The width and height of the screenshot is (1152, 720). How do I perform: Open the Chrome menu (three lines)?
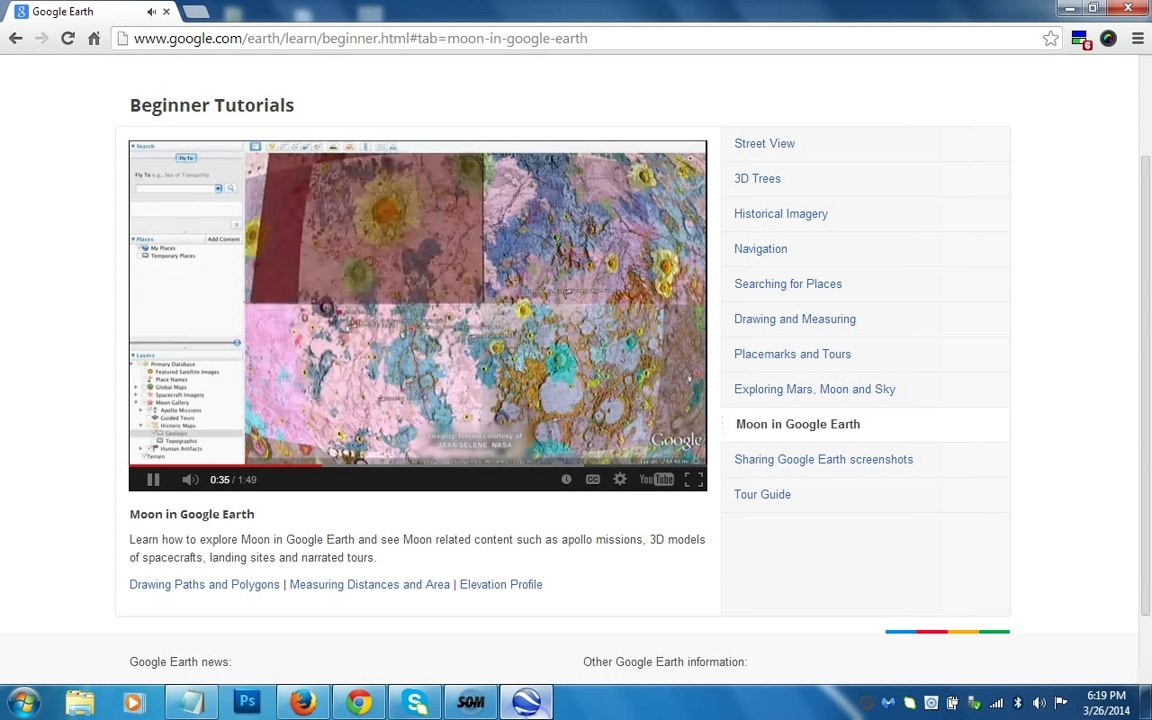coord(1137,38)
